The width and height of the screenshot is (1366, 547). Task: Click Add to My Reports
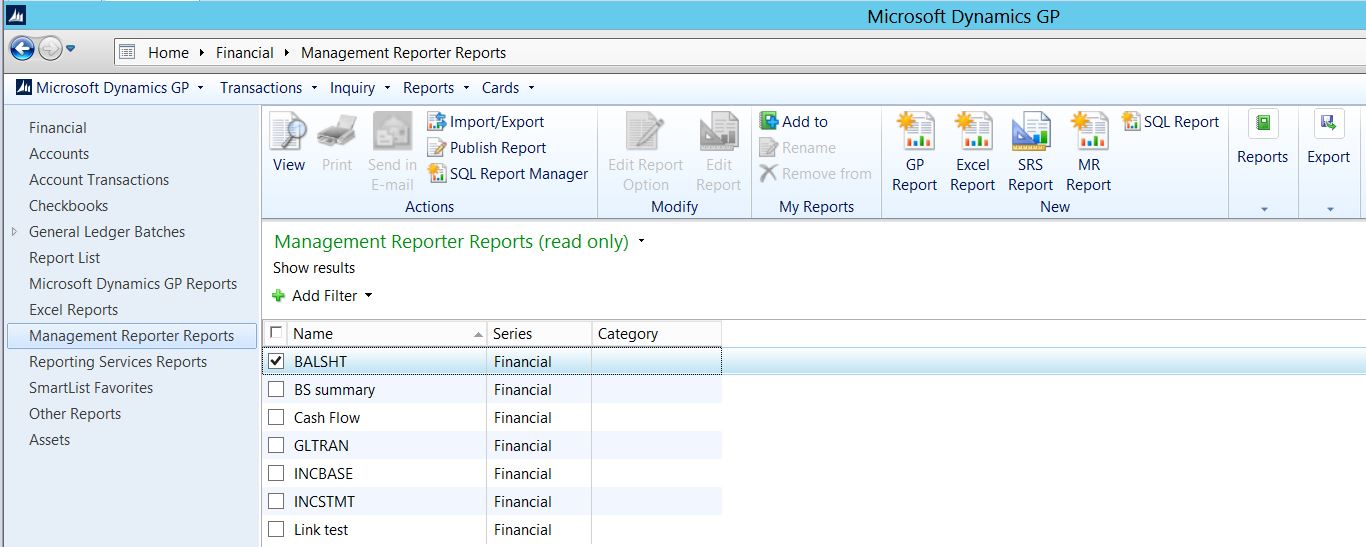coord(794,121)
